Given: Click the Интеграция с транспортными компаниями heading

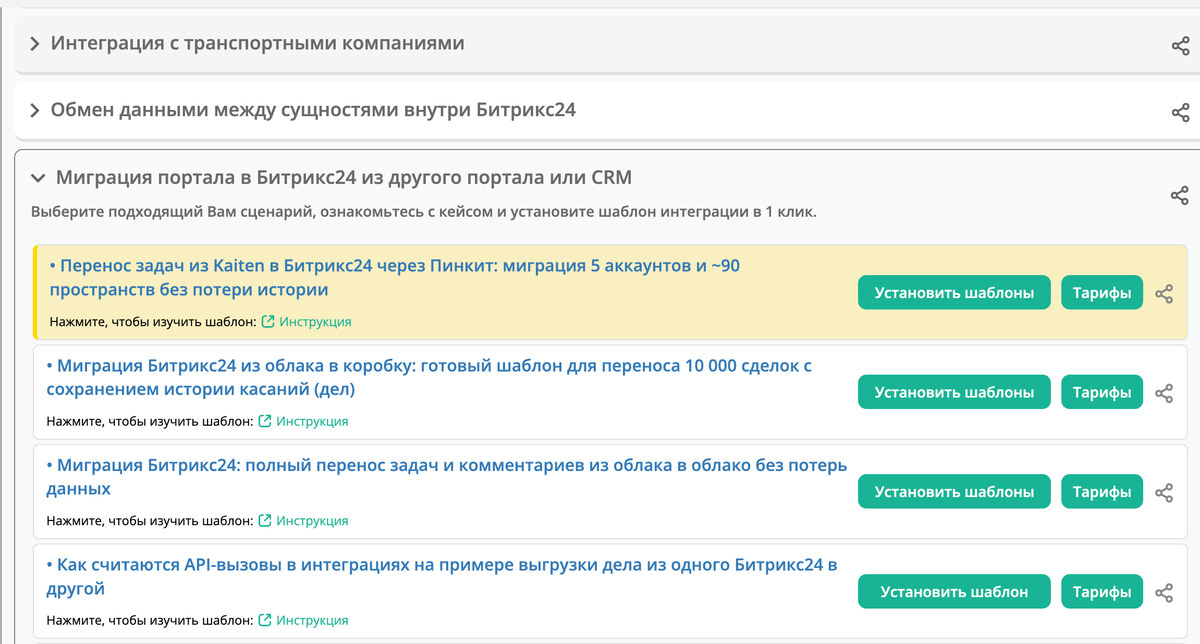Looking at the screenshot, I should [258, 44].
